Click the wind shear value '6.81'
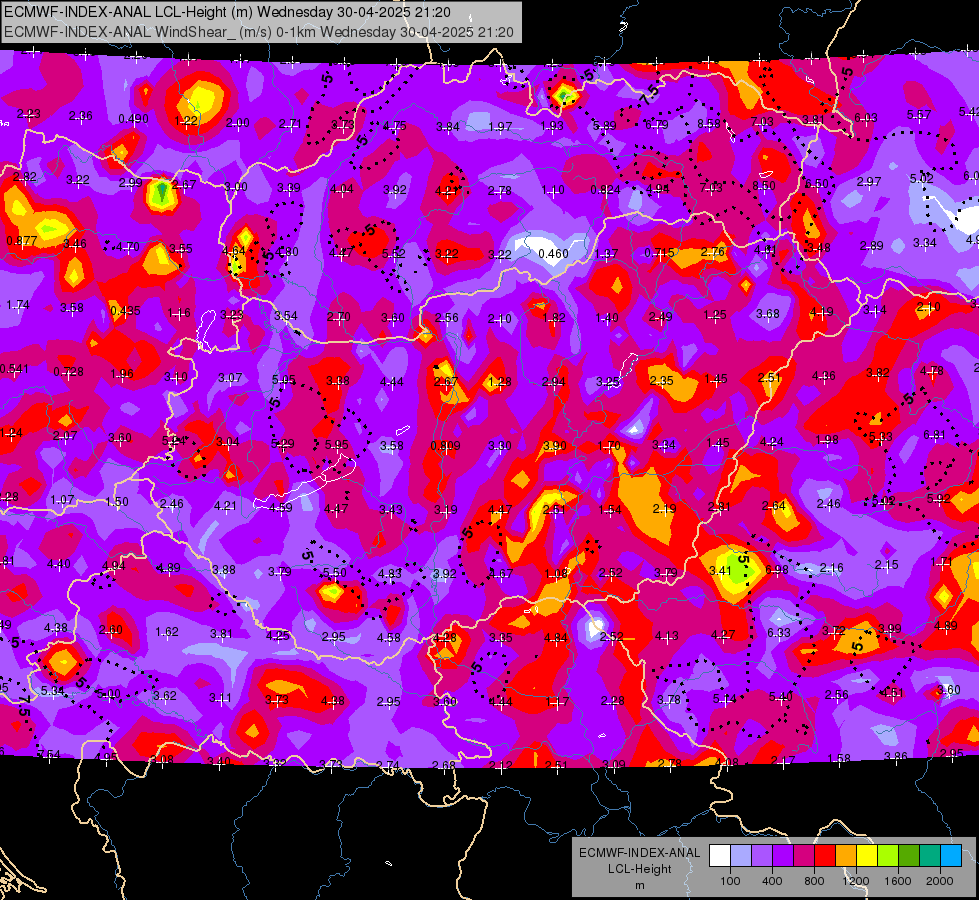 click(934, 435)
